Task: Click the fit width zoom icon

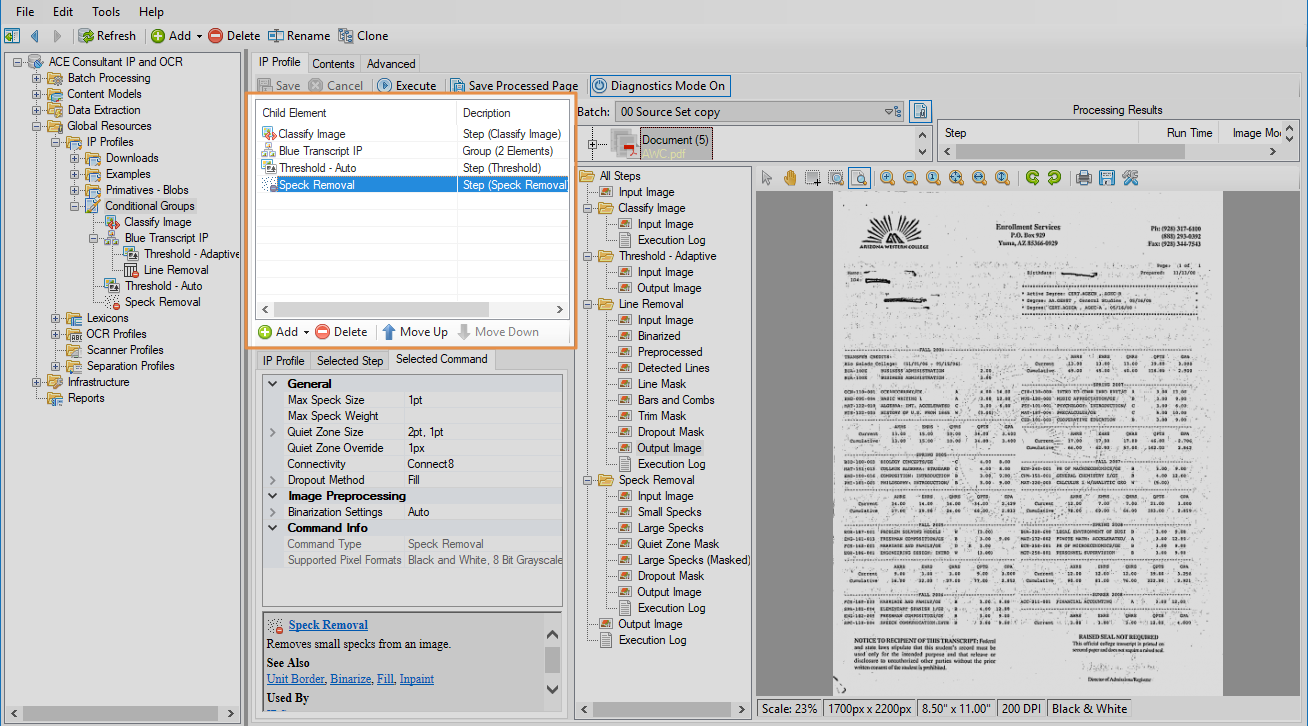Action: (979, 178)
